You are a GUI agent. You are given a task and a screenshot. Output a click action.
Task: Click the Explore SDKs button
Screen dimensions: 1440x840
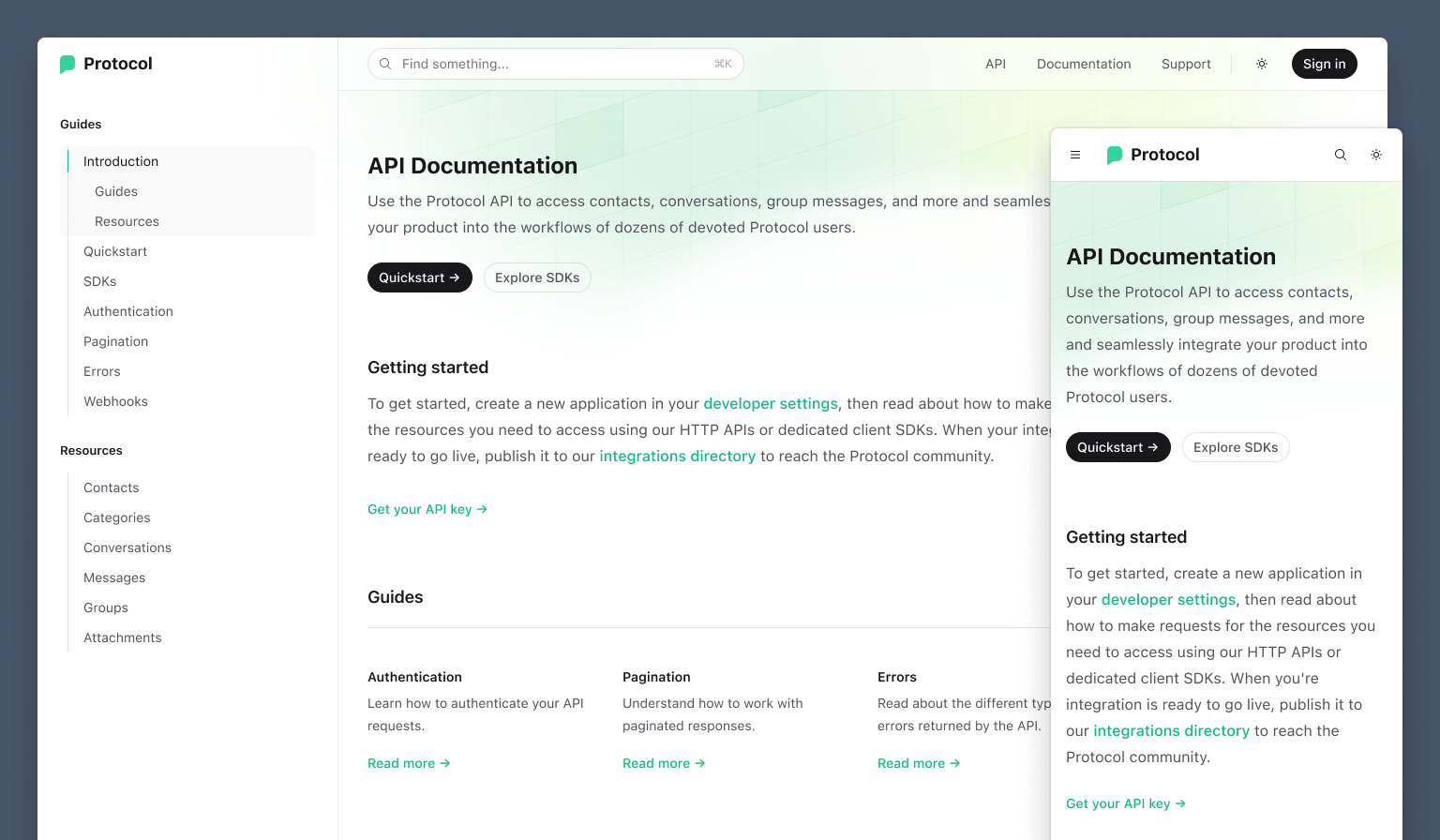[537, 277]
